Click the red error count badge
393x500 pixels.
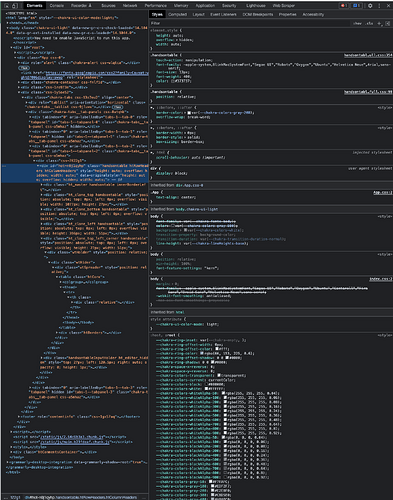344,6
